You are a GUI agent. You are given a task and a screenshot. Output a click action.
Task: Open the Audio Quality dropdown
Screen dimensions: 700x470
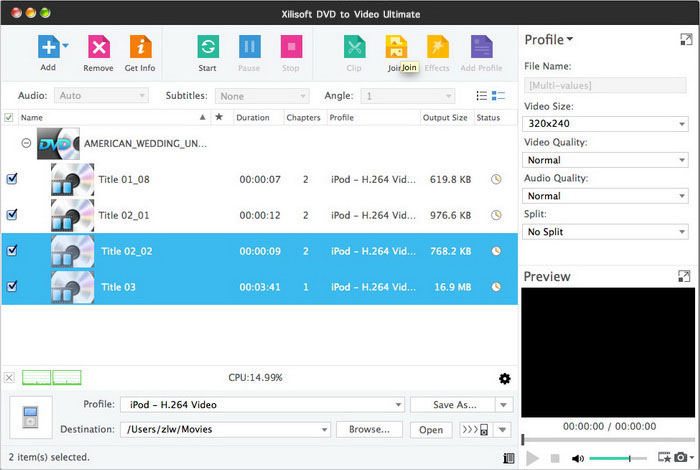pyautogui.click(x=605, y=195)
